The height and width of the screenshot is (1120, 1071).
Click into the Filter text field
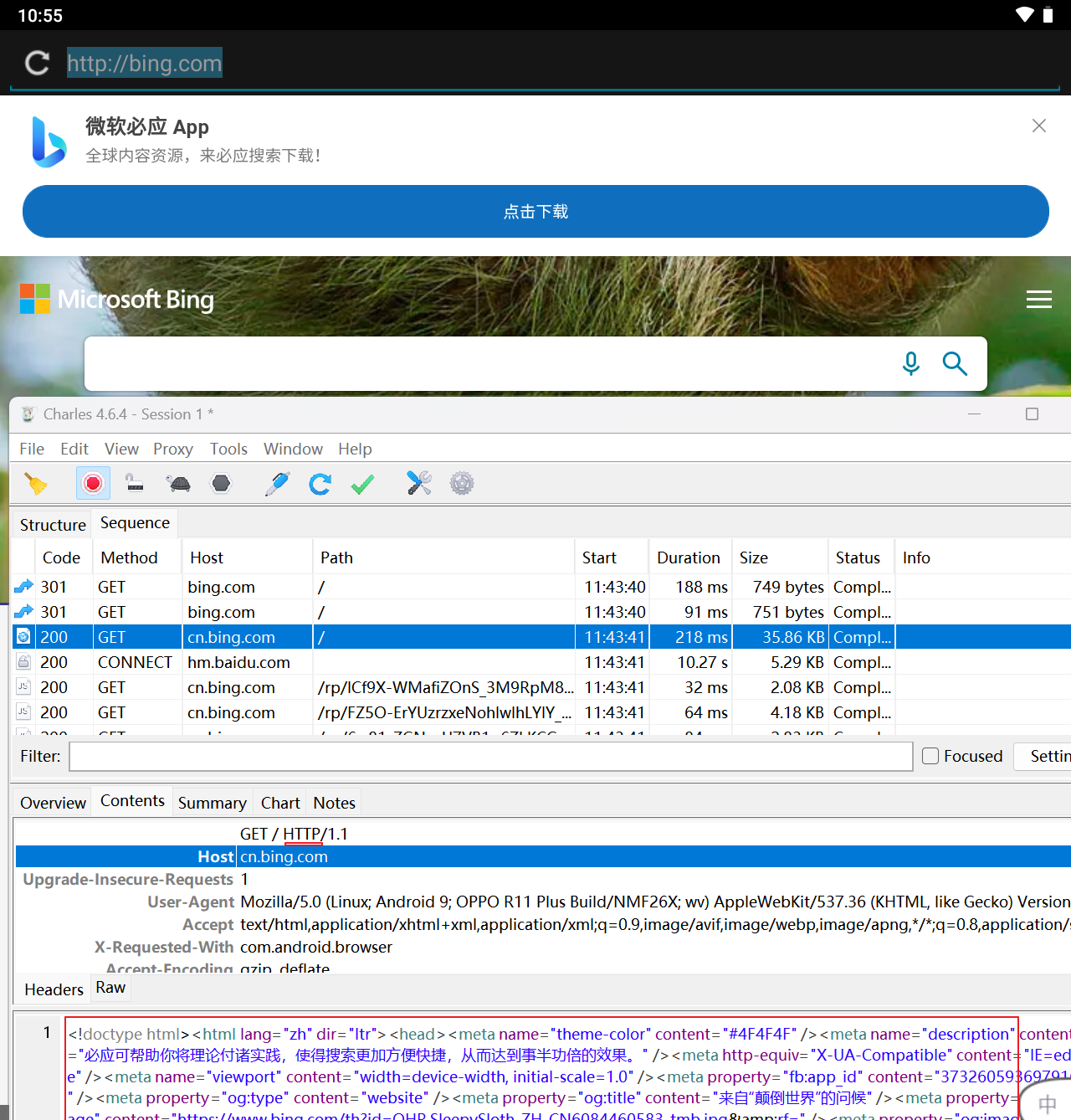pyautogui.click(x=491, y=756)
